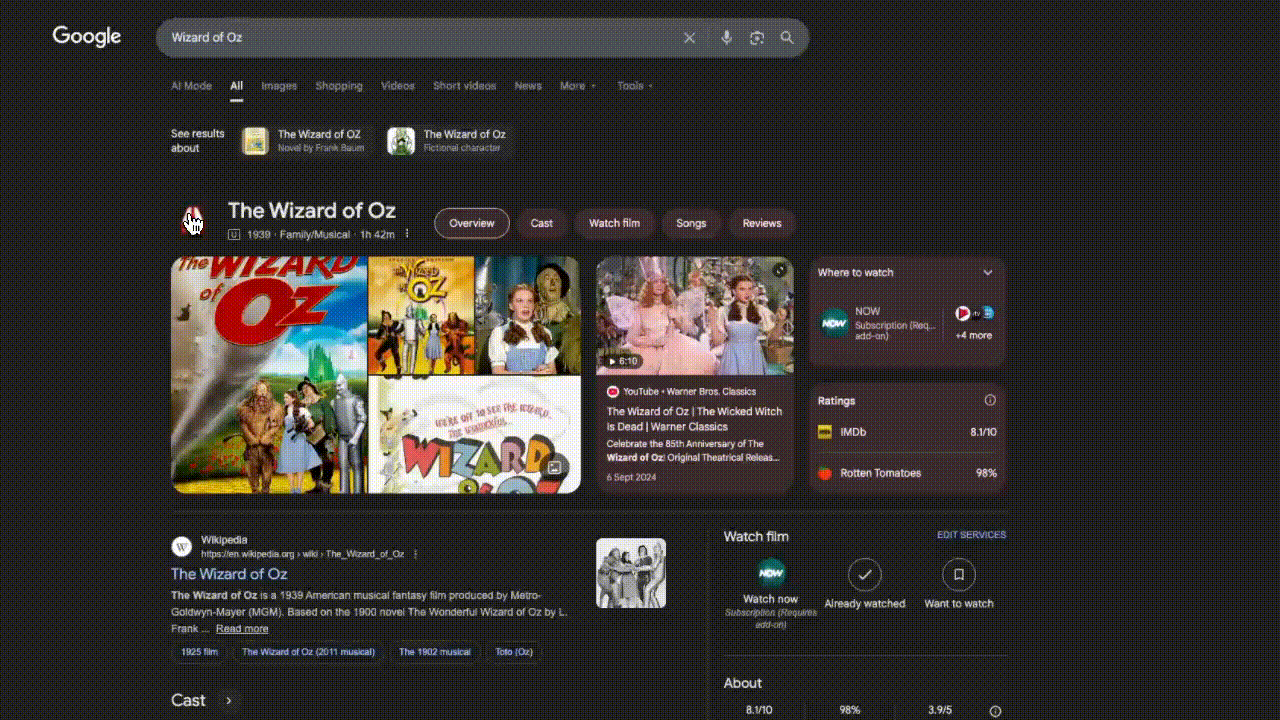Clear the search query with the X icon
The width and height of the screenshot is (1280, 720).
pos(689,37)
